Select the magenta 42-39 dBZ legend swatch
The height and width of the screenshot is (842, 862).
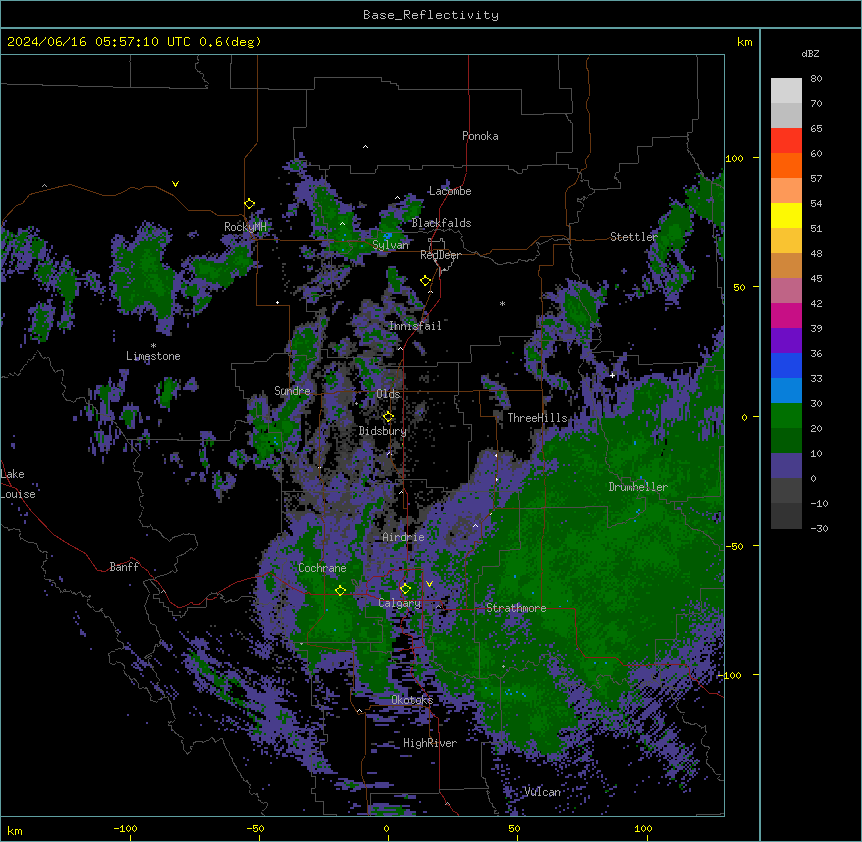(786, 315)
